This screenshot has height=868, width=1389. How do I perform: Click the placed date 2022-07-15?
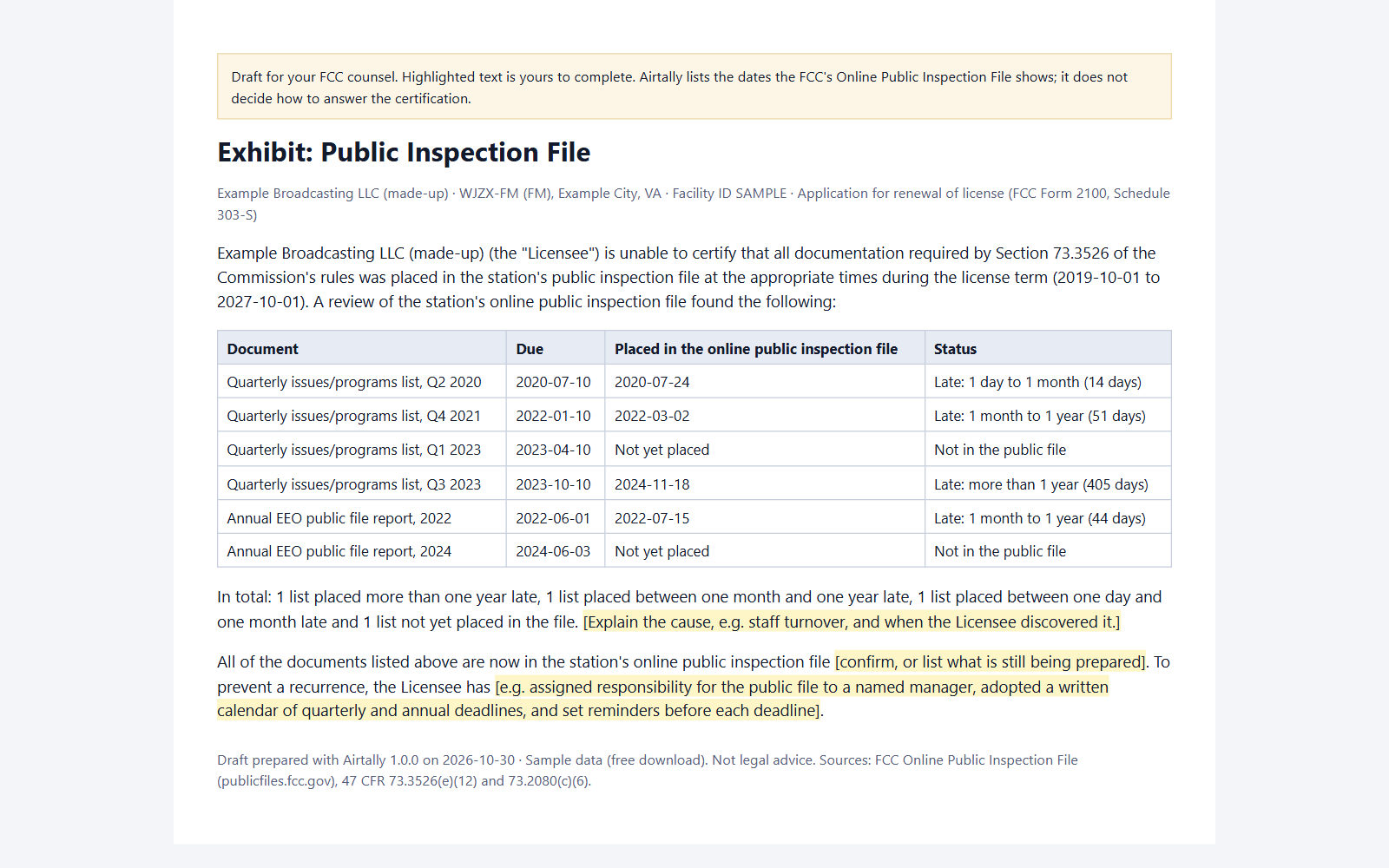tap(652, 518)
